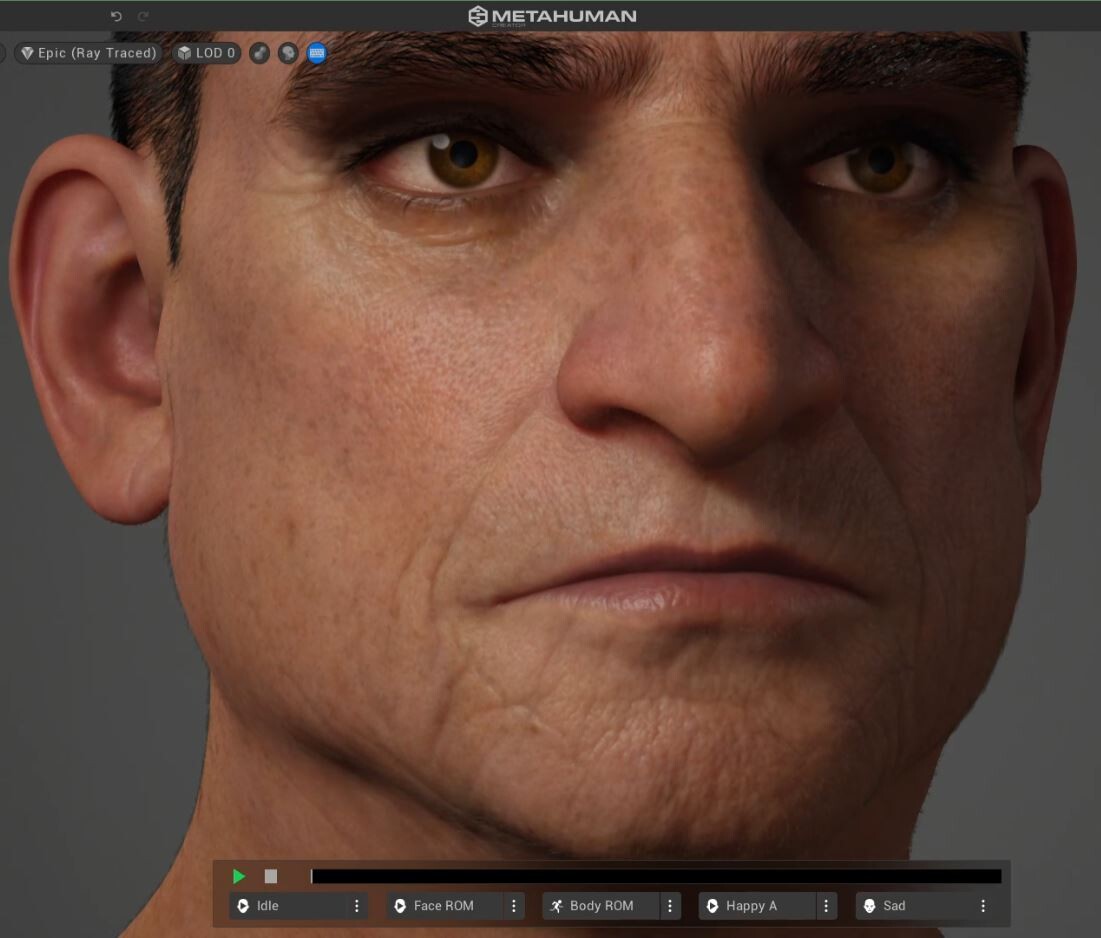Select the hair preview icon in the toolbar
This screenshot has width=1101, height=938.
(259, 53)
